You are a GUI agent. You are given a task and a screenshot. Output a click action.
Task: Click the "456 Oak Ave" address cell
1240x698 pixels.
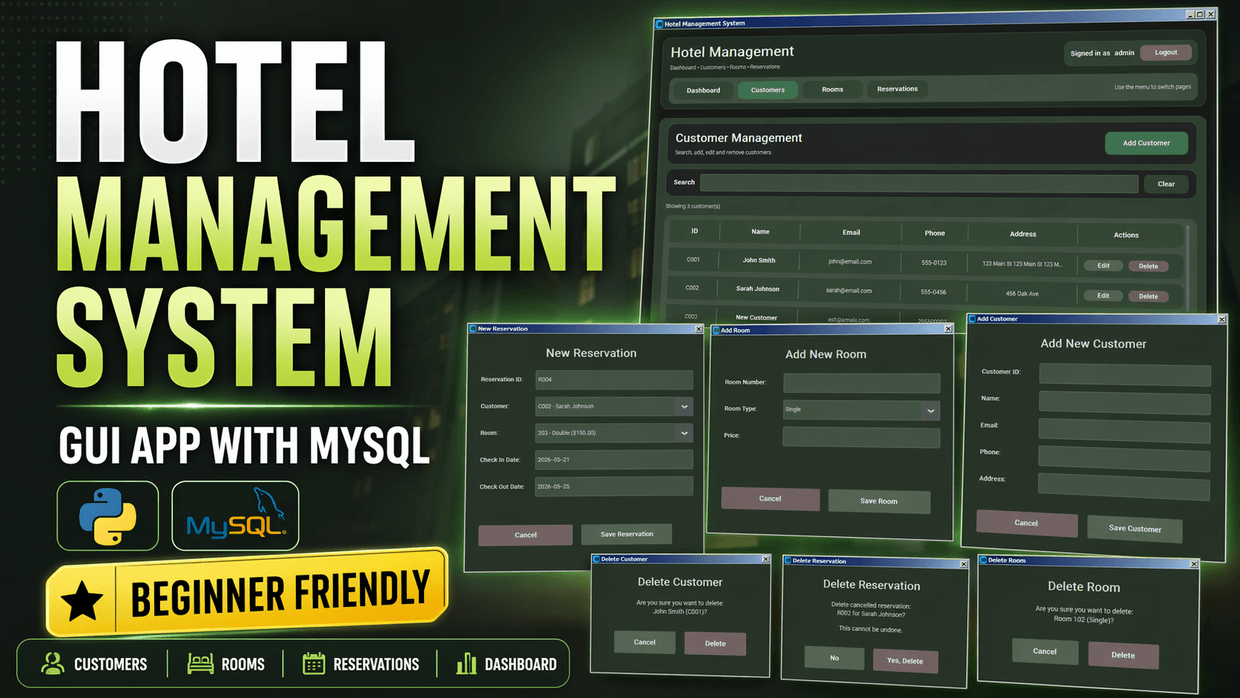1022,294
